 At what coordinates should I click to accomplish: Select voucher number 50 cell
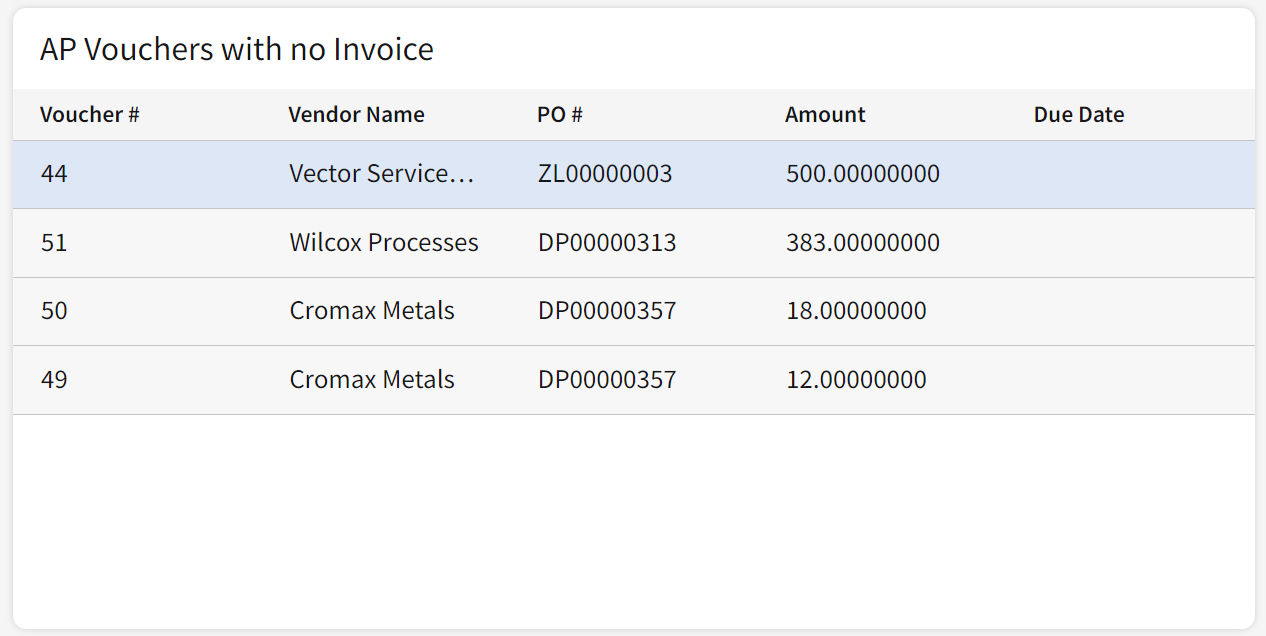[x=54, y=311]
